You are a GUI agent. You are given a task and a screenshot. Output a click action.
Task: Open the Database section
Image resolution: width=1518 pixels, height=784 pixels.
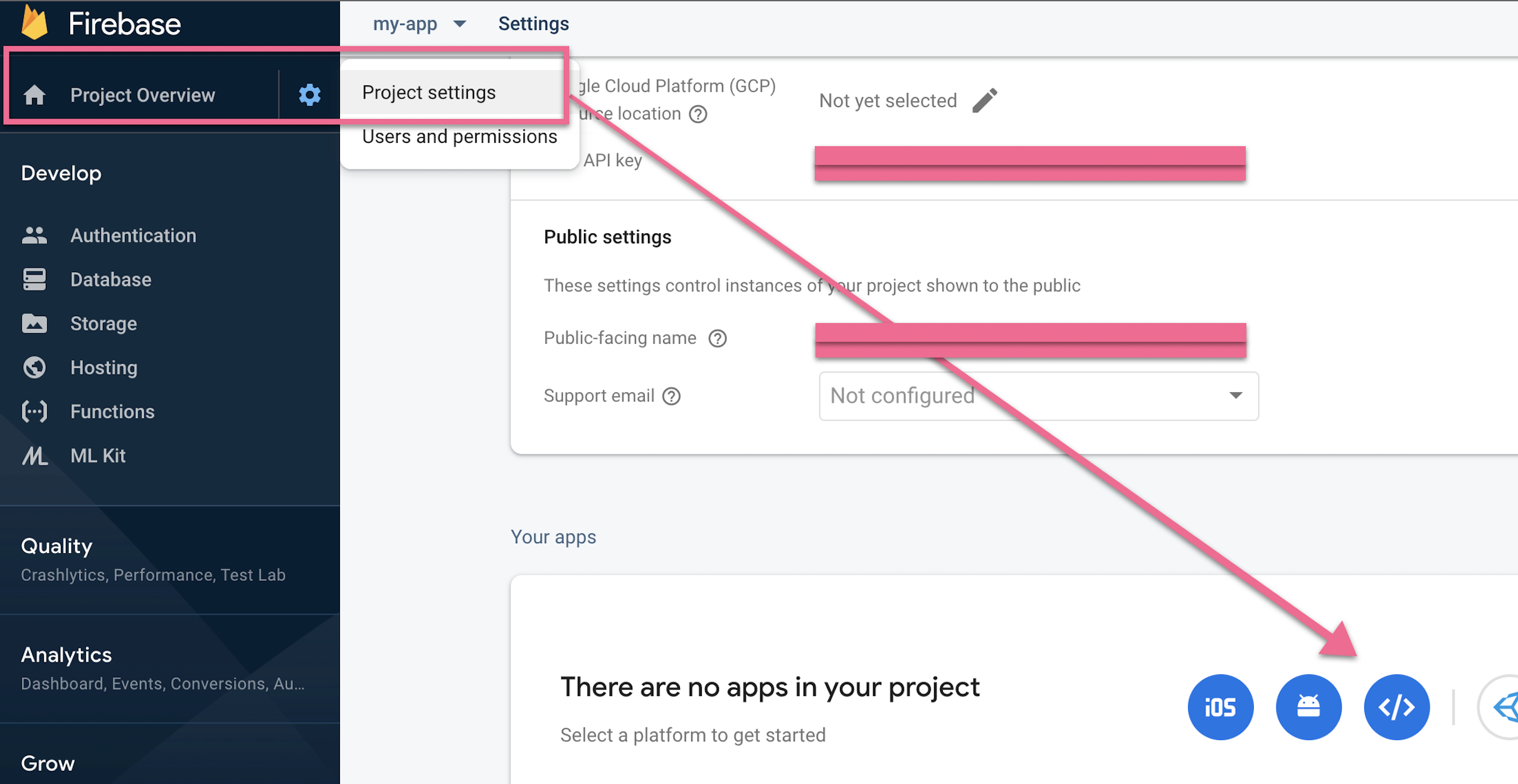[x=110, y=279]
